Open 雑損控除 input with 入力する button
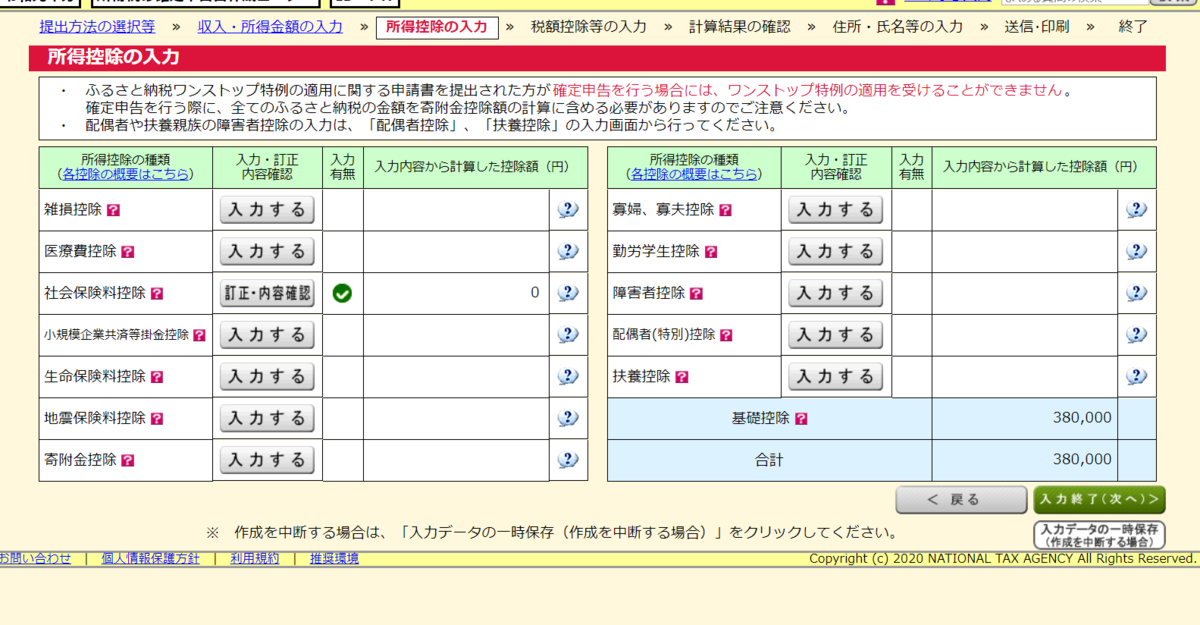This screenshot has height=625, width=1200. 267,210
